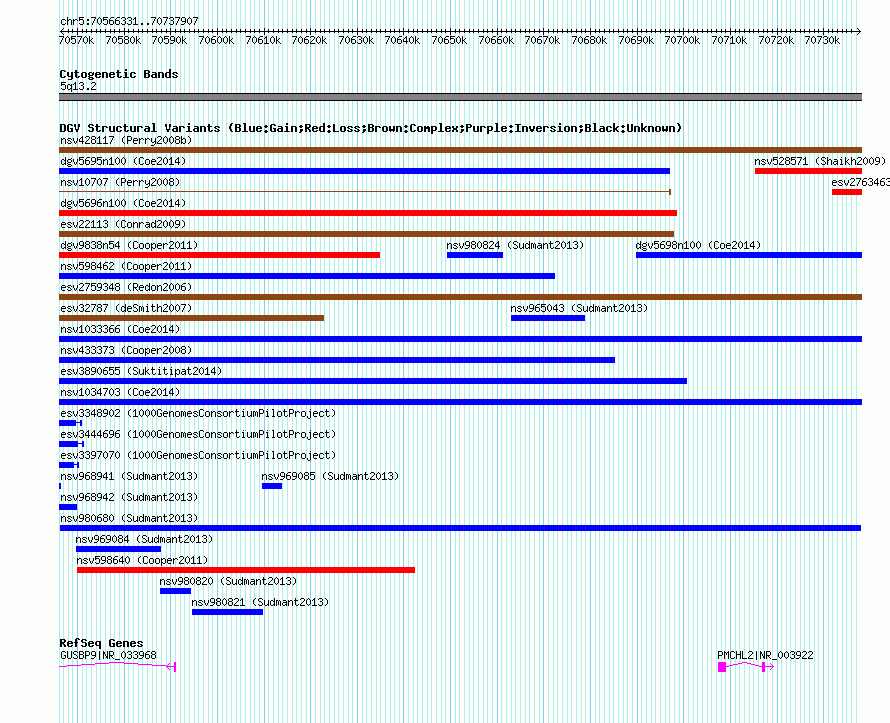Click the blue nsv969085 gain bar
Screen dimensions: 890x723
(272, 486)
